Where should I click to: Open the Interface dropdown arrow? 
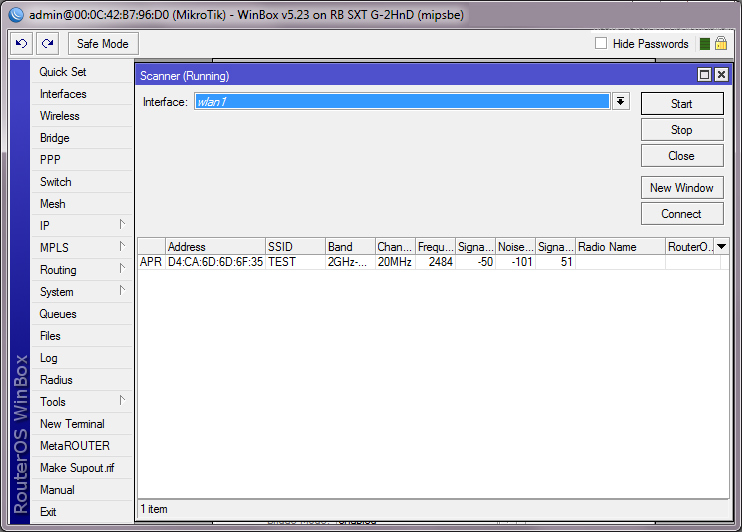(620, 102)
